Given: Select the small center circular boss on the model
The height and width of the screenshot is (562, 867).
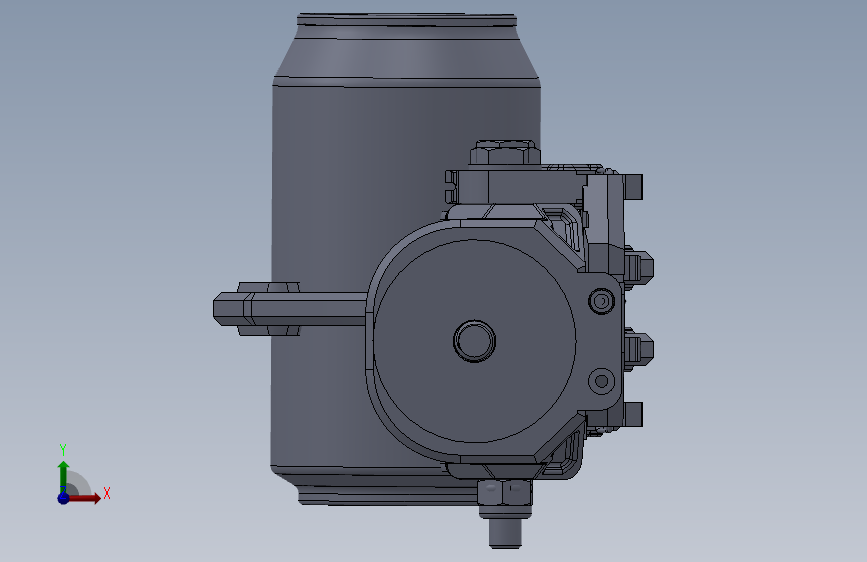Looking at the screenshot, I should coord(474,341).
